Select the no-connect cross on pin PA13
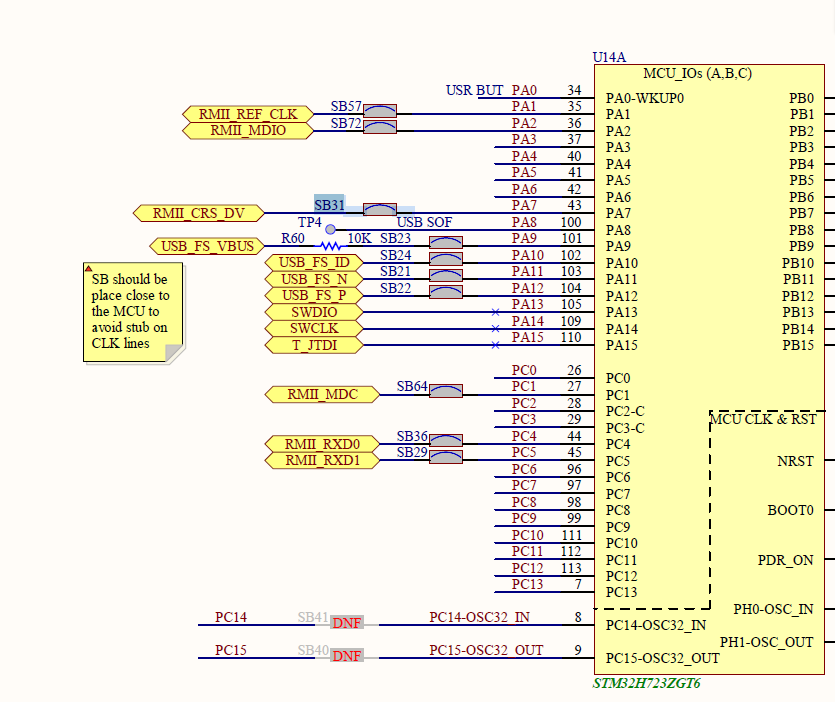 (x=495, y=312)
